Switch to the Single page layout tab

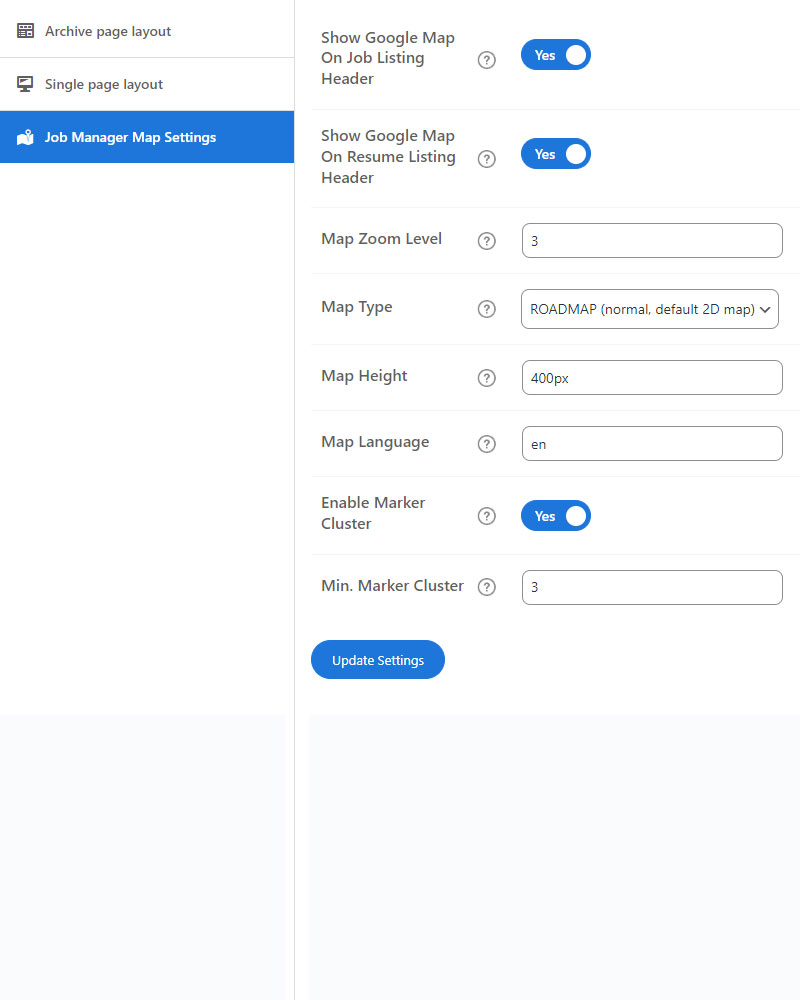tap(104, 84)
